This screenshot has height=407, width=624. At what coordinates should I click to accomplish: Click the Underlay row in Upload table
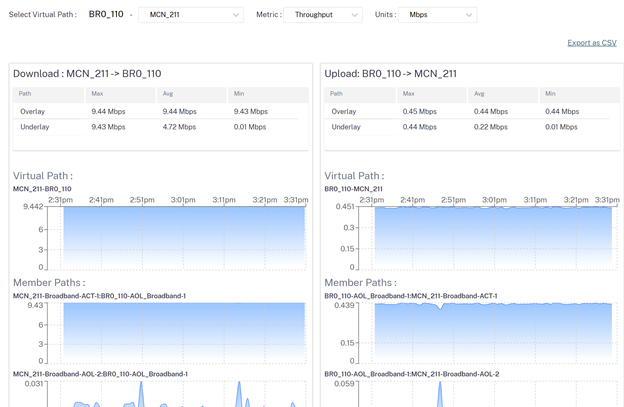472,127
